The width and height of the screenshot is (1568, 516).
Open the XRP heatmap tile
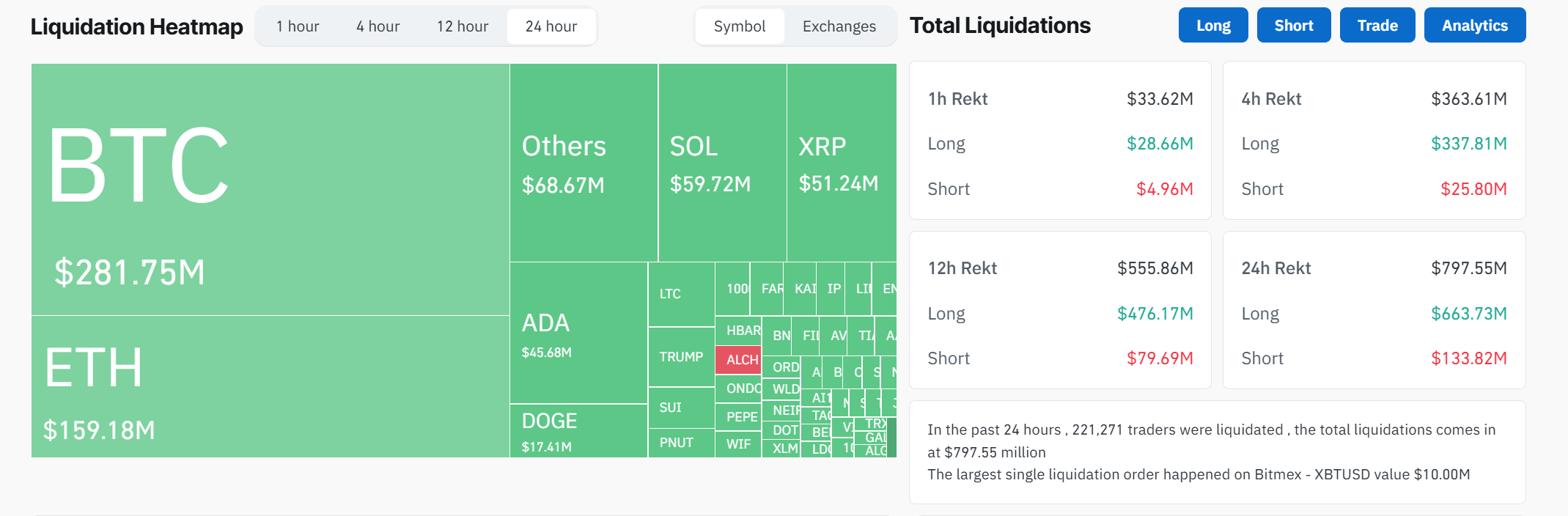pos(841,163)
